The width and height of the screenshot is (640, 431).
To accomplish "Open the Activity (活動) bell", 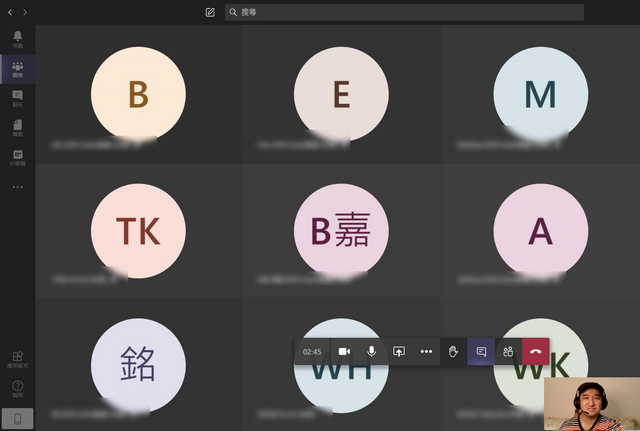I will tap(17, 38).
